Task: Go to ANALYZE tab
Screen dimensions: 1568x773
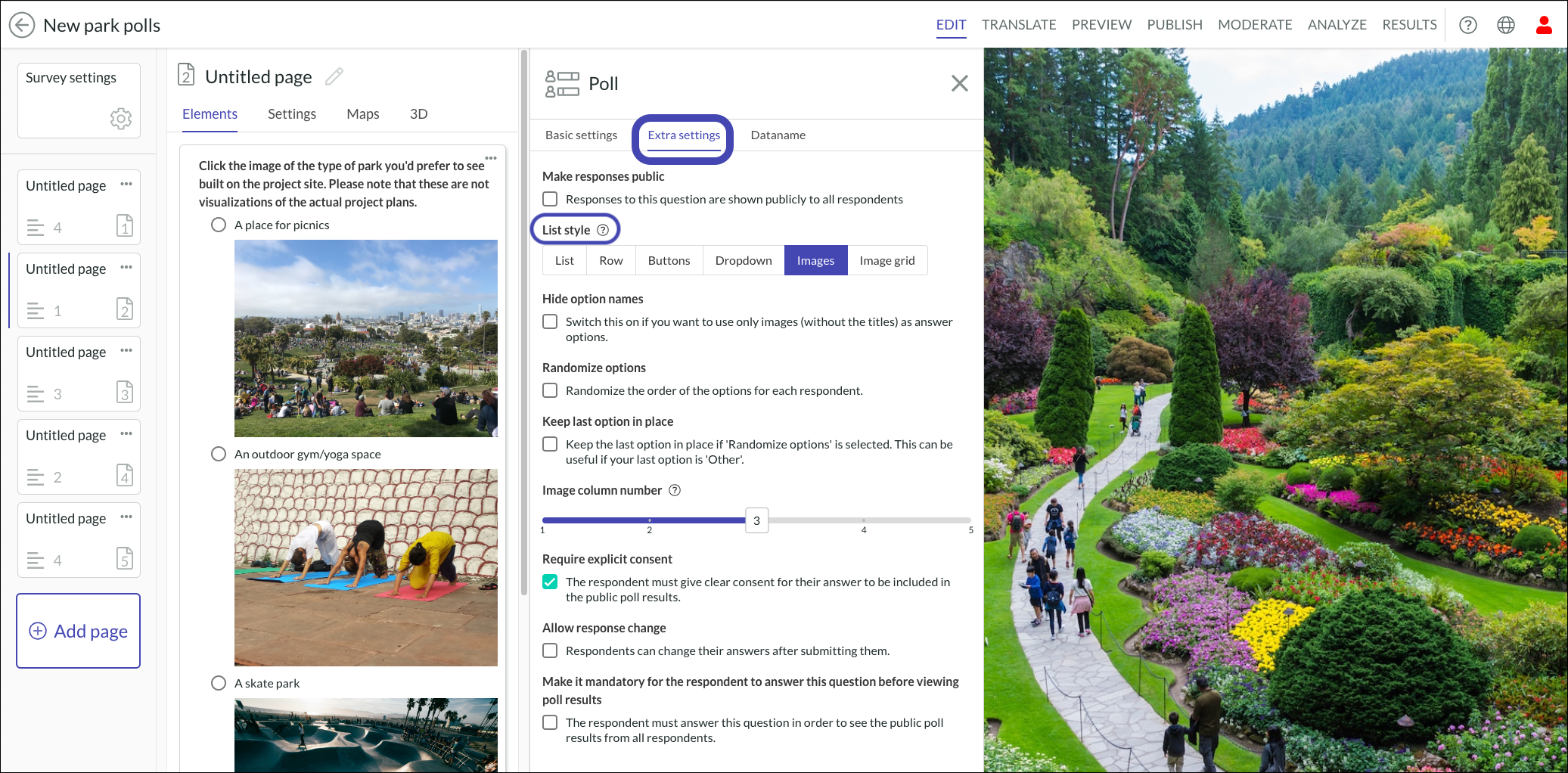Action: (x=1337, y=25)
